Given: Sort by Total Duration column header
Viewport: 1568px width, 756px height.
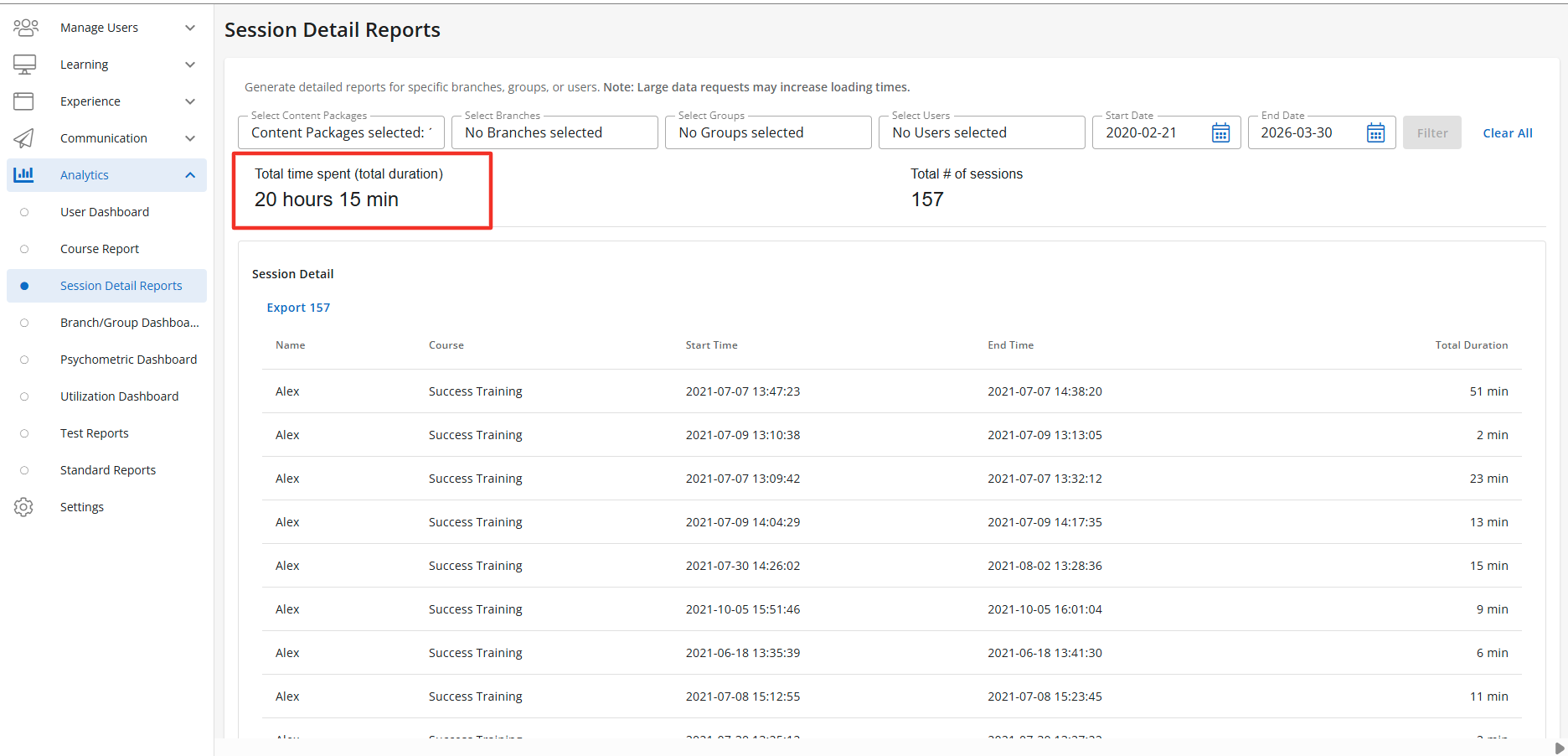Looking at the screenshot, I should pos(1471,345).
